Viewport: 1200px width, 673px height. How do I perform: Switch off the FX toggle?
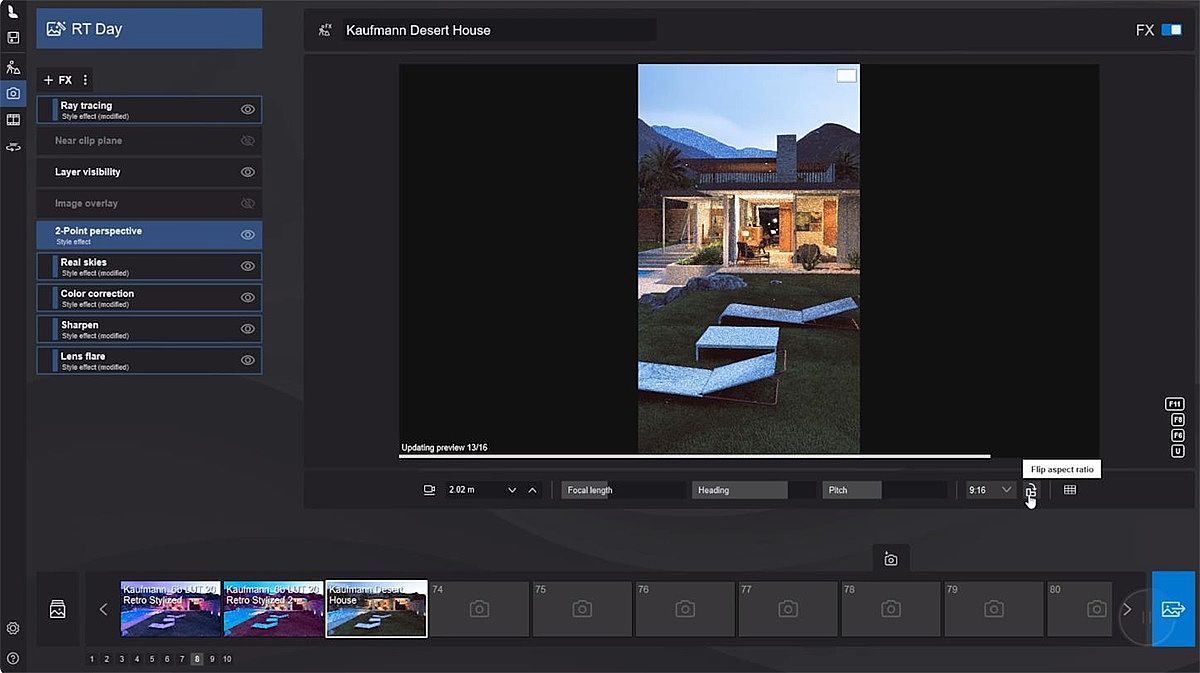point(1171,30)
